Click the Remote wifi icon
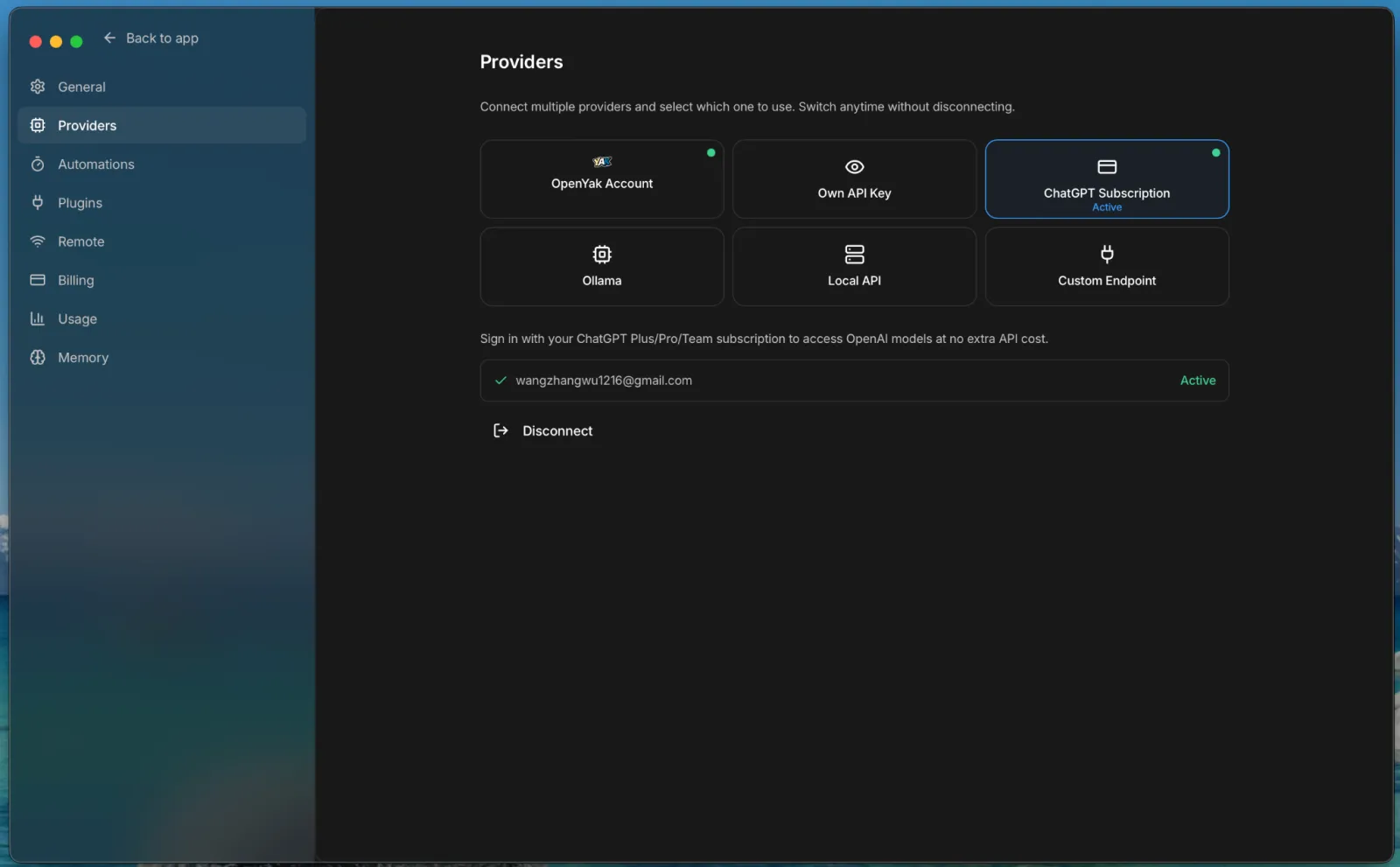Image resolution: width=1400 pixels, height=867 pixels. click(x=38, y=241)
